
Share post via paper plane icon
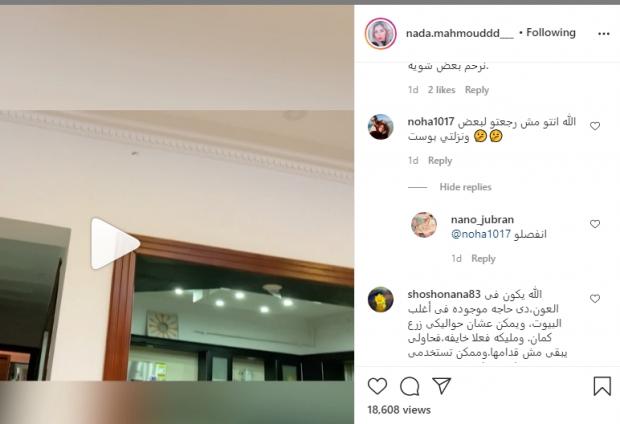pos(441,386)
